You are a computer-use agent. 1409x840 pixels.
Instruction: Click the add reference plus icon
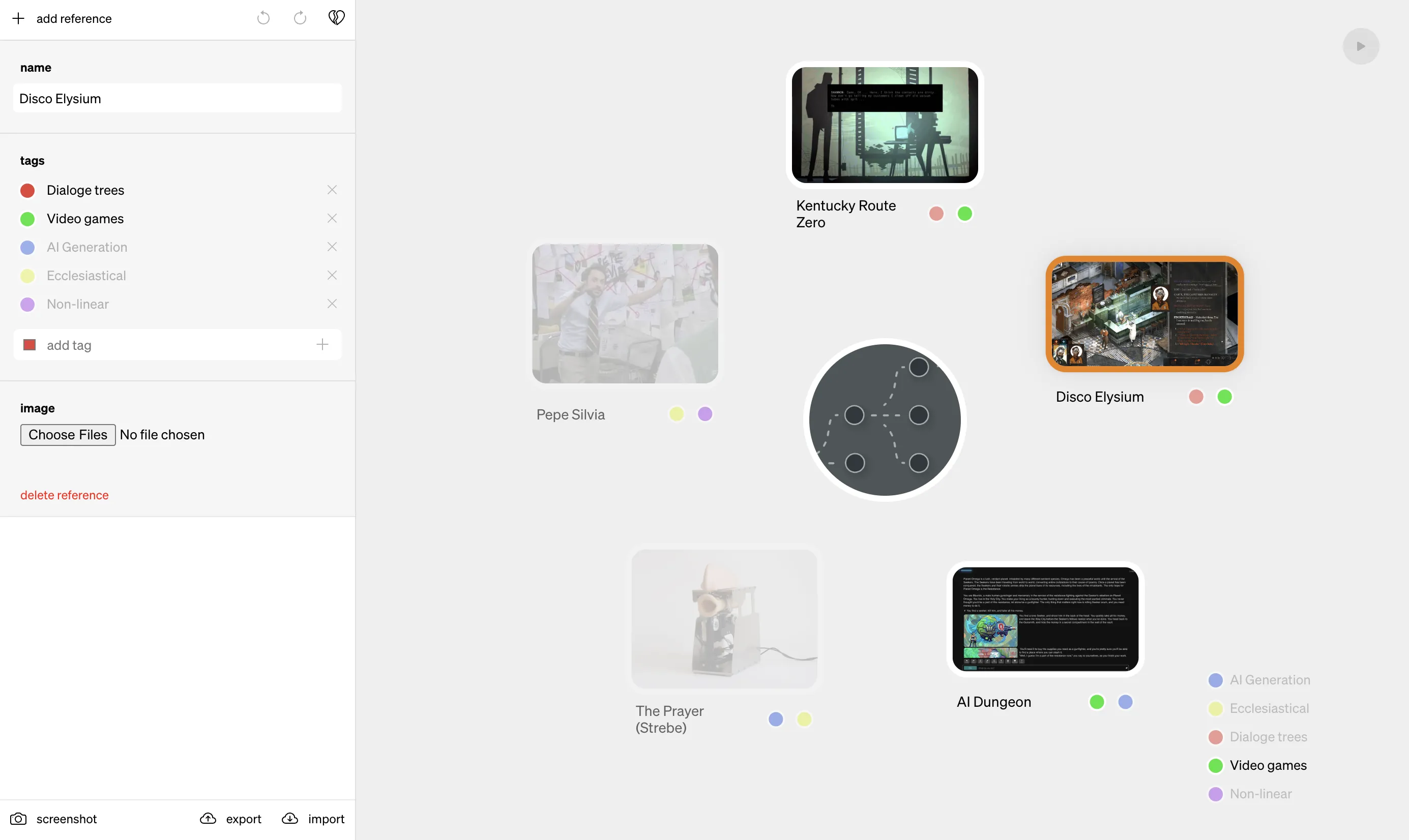click(18, 19)
